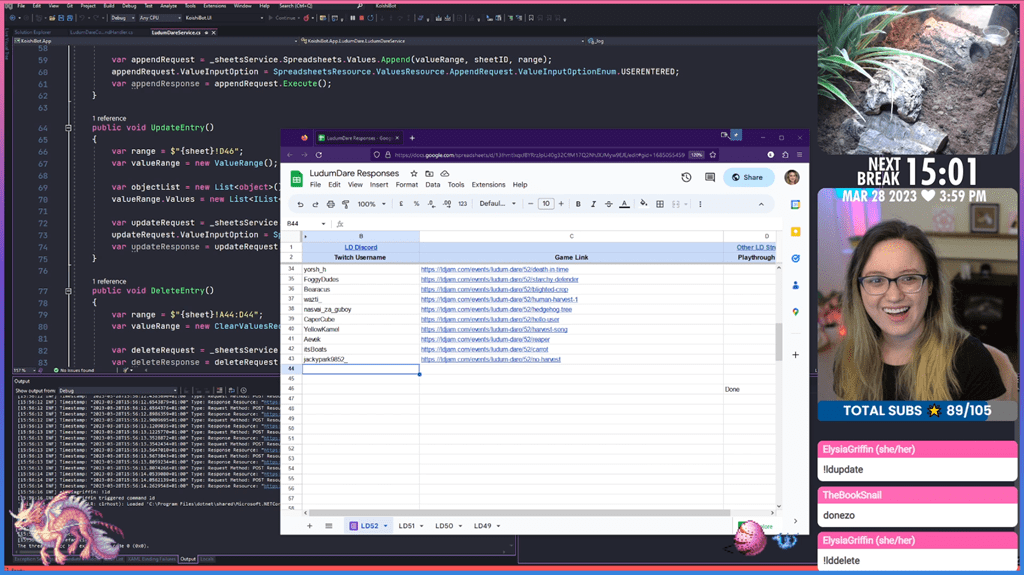Image resolution: width=1024 pixels, height=575 pixels.
Task: Open the all sheets list icon
Action: pos(328,526)
